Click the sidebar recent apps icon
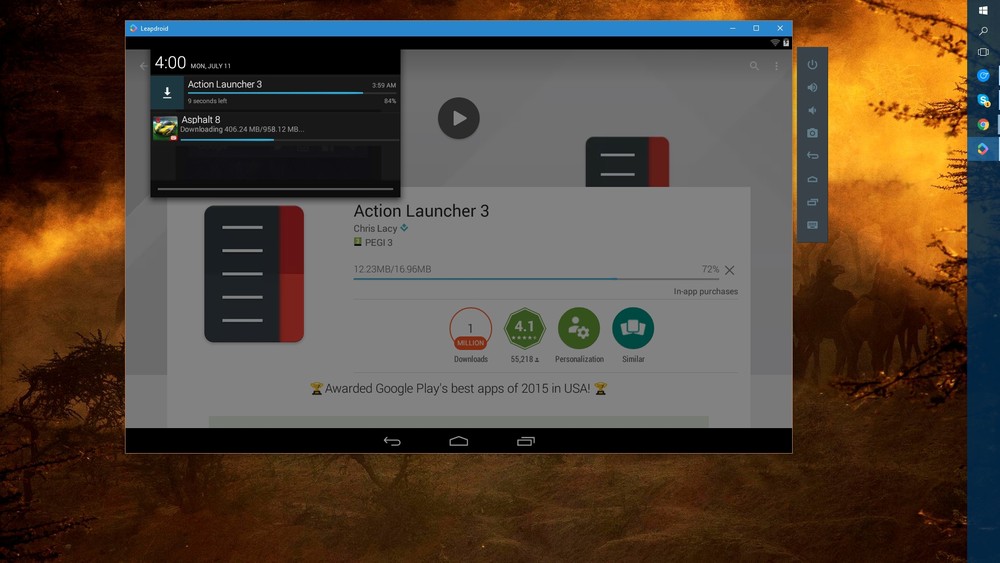This screenshot has width=1000, height=563. pyautogui.click(x=812, y=202)
